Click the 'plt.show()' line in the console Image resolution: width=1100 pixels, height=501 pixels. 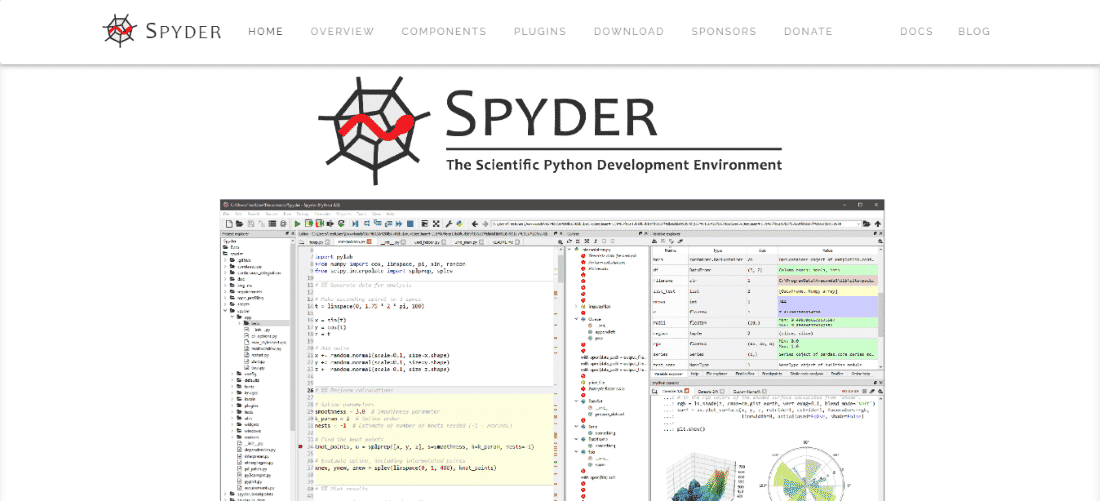[690, 429]
